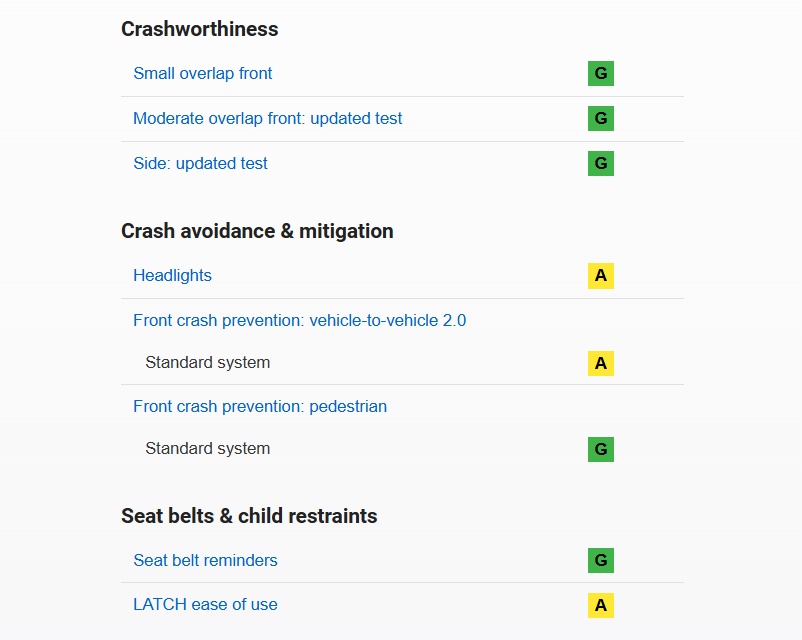Click the yellow A badge beside Headlights
The image size is (802, 640).
click(x=600, y=275)
